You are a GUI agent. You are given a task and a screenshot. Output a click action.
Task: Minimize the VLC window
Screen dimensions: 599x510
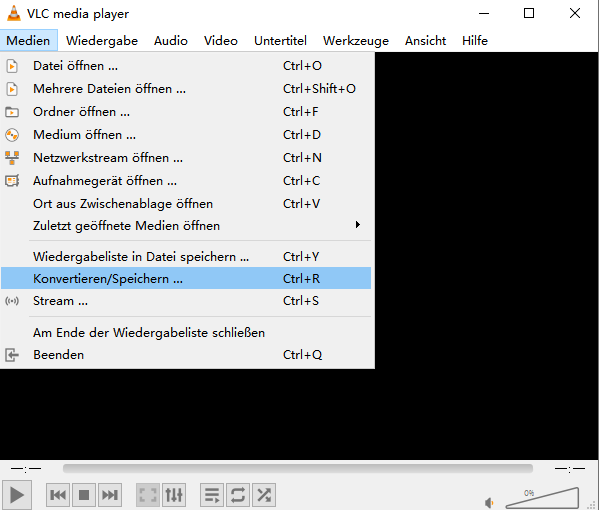[484, 13]
